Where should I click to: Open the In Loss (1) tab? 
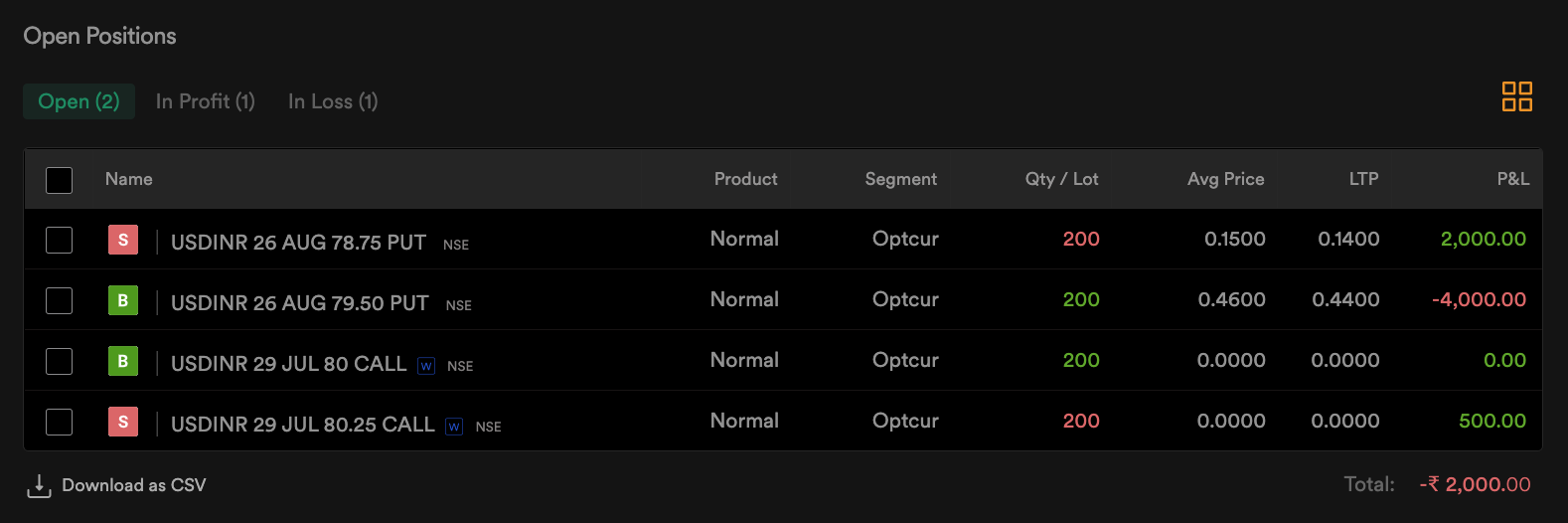333,101
